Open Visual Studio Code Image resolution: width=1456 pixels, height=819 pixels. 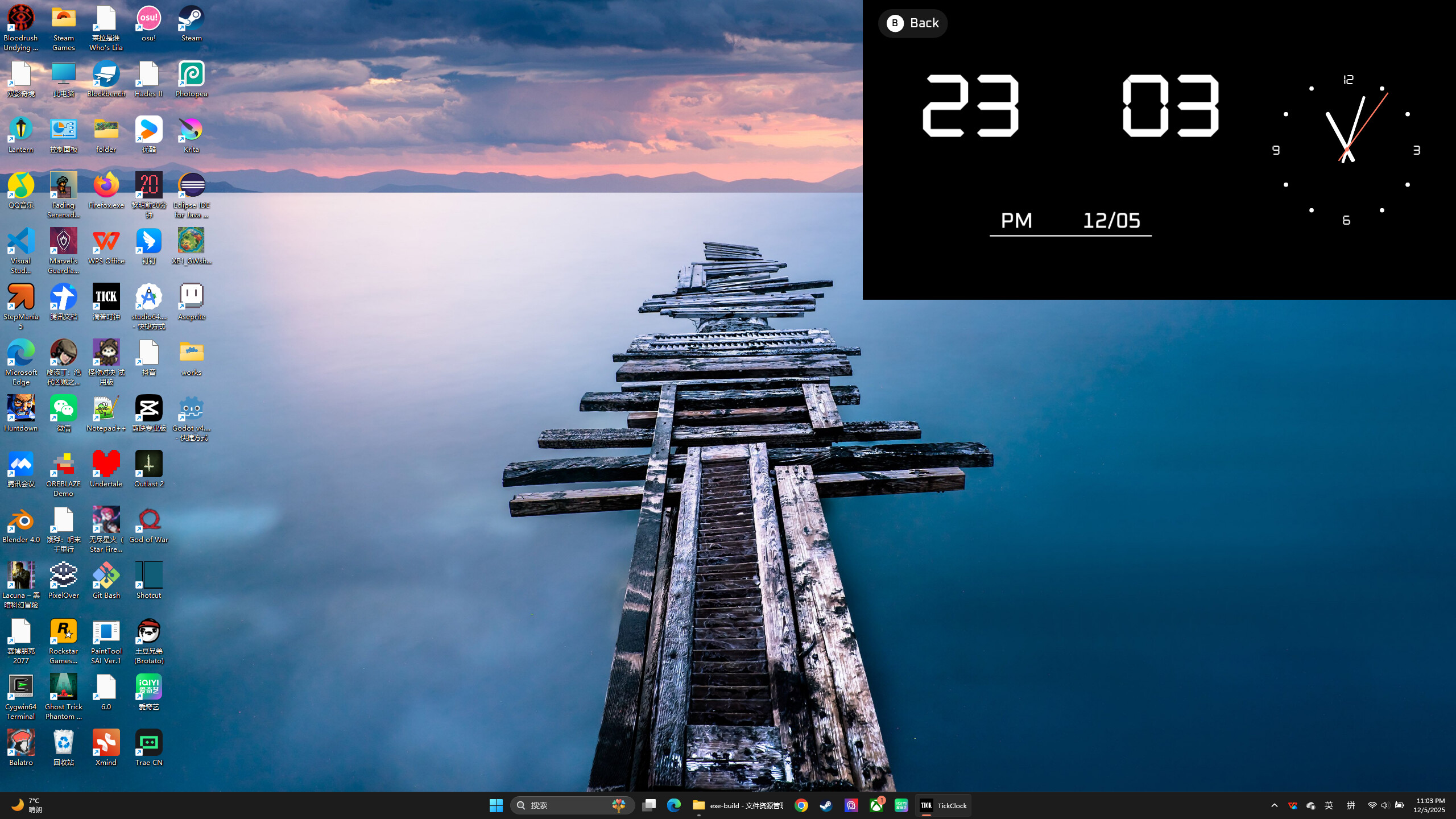(x=20, y=241)
